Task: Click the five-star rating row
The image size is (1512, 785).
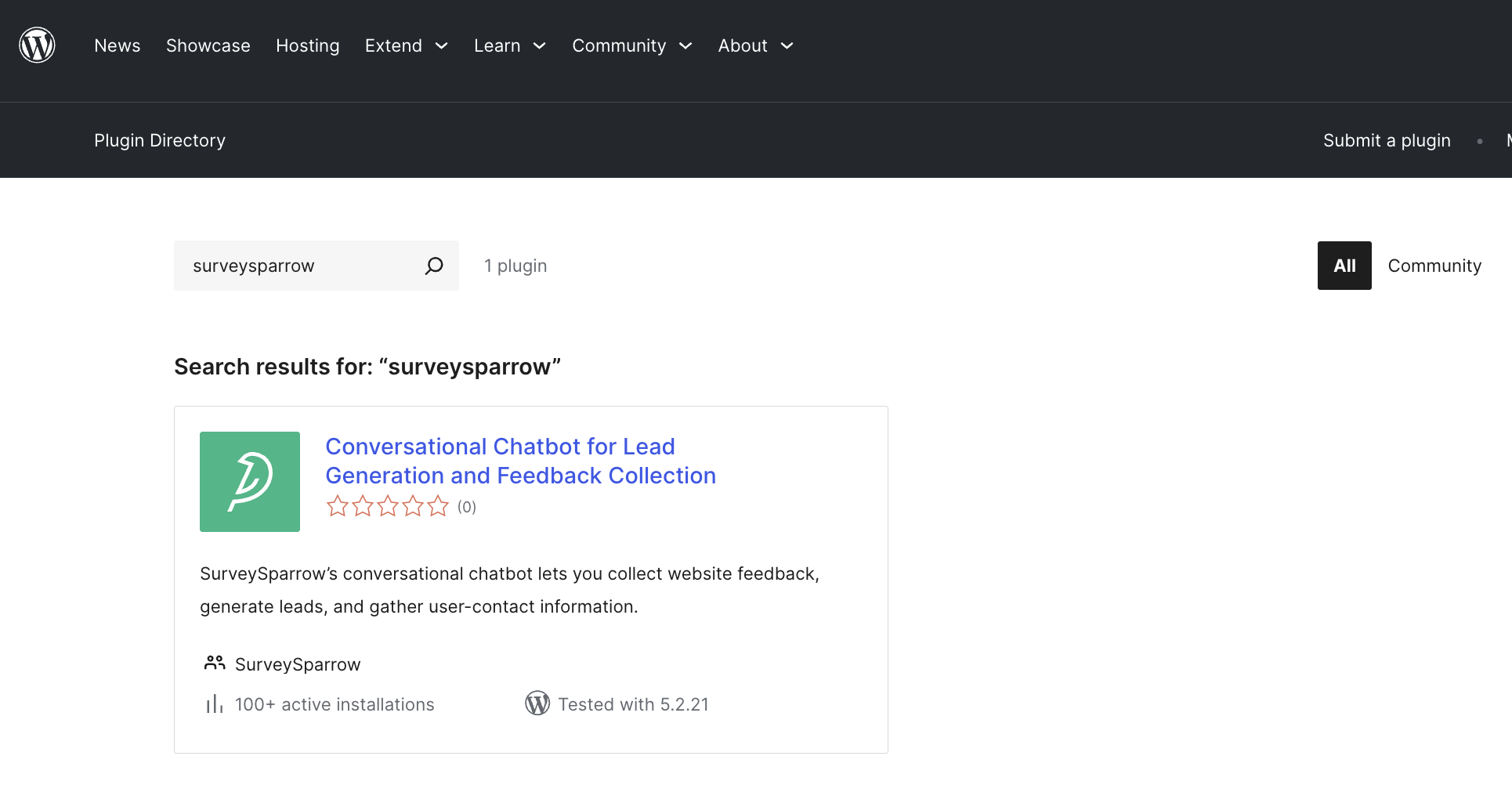Action: pos(388,507)
